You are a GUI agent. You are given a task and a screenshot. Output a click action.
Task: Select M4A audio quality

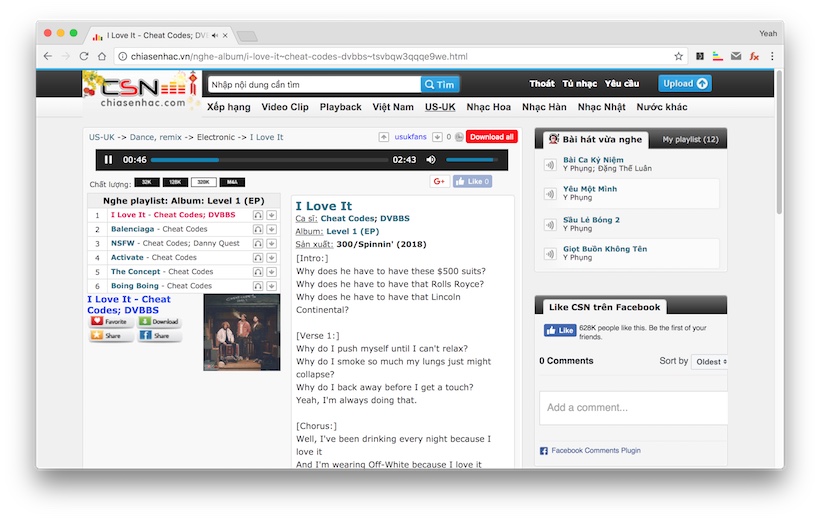[x=232, y=182]
